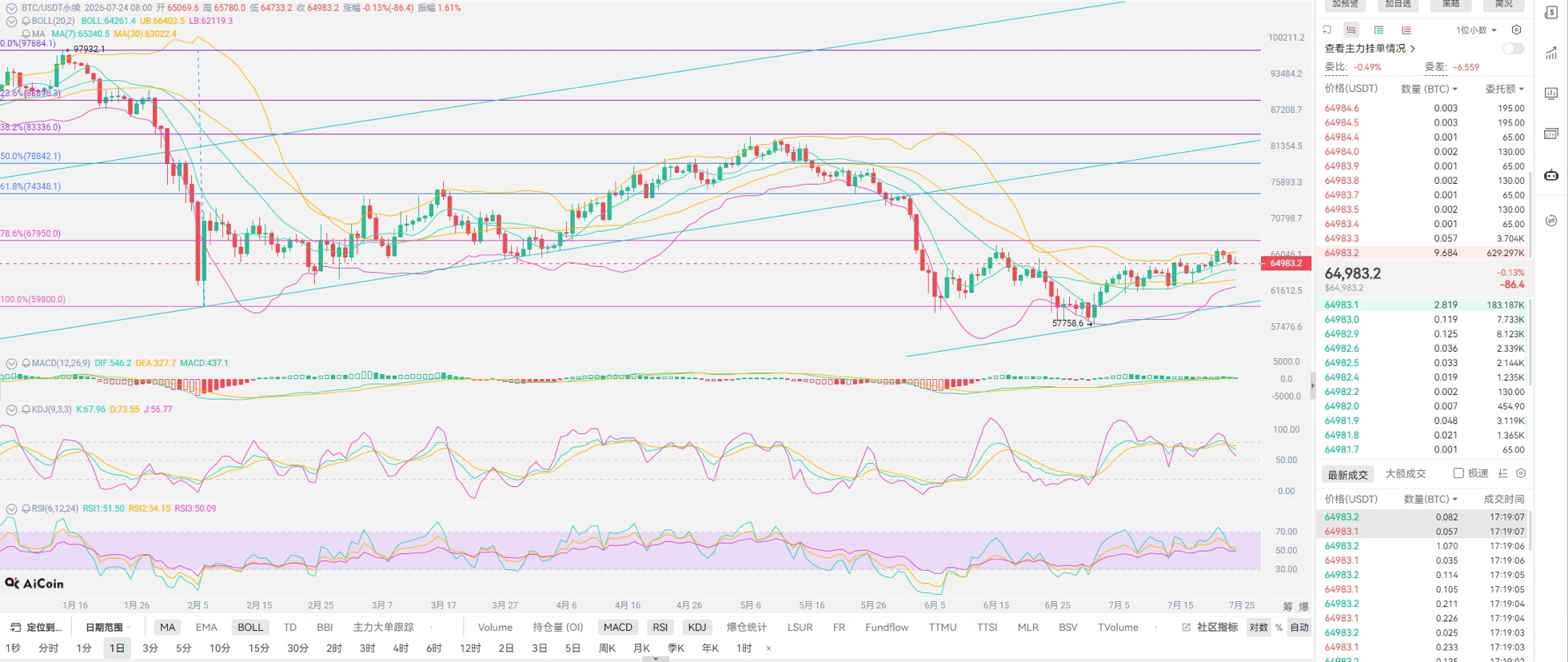
Task: Show only sell orders (red list icon)
Action: point(1406,30)
